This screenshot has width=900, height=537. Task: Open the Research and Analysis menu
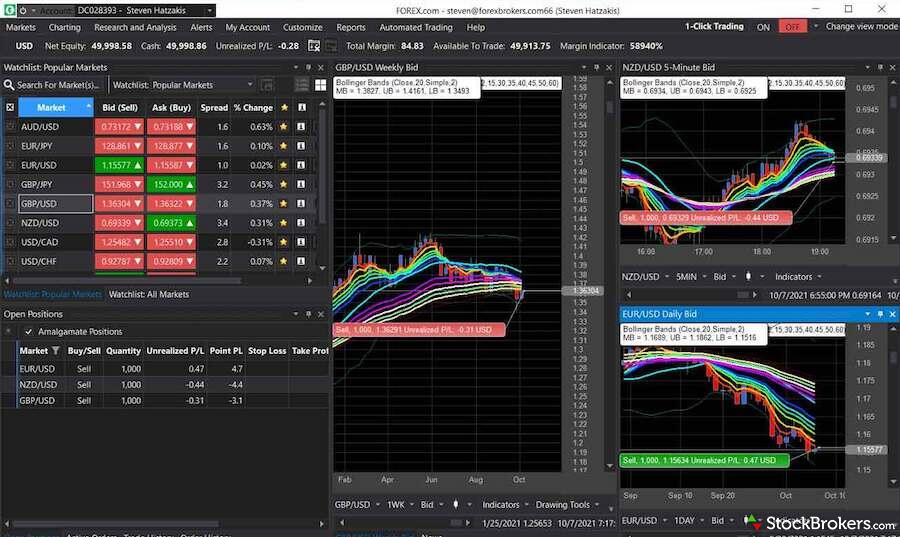click(x=134, y=27)
